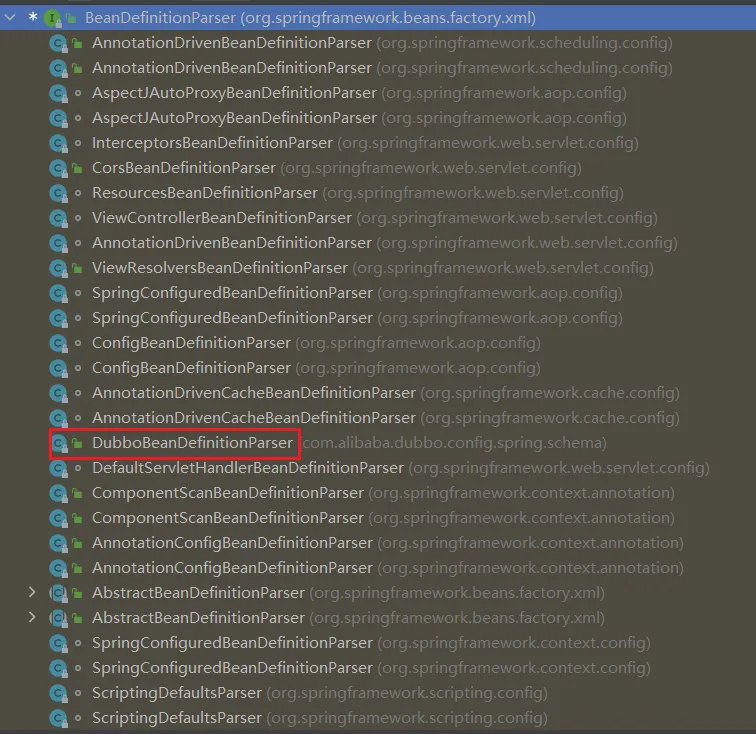This screenshot has height=734, width=756.
Task: Collapse the BeanDefinitionParser root node
Action: tap(11, 18)
